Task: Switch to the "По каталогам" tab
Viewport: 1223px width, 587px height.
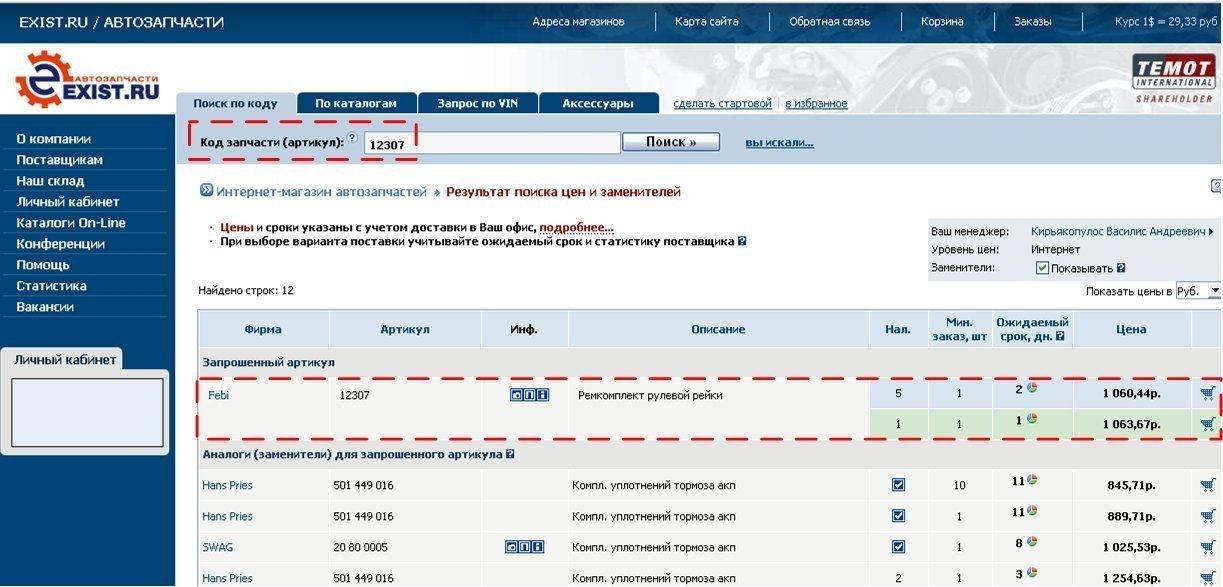Action: tap(356, 103)
